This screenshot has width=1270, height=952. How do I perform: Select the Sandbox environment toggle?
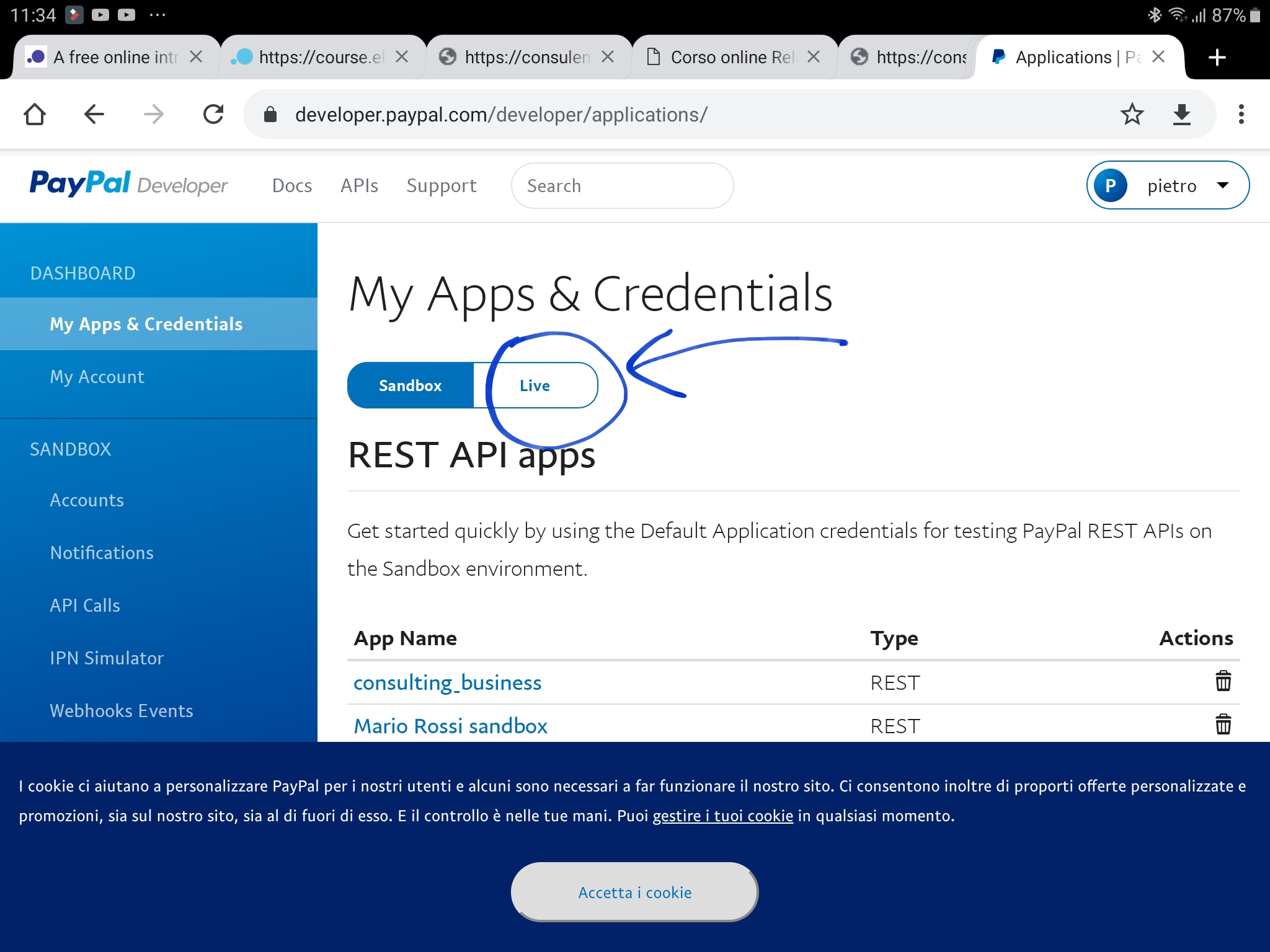pyautogui.click(x=411, y=386)
